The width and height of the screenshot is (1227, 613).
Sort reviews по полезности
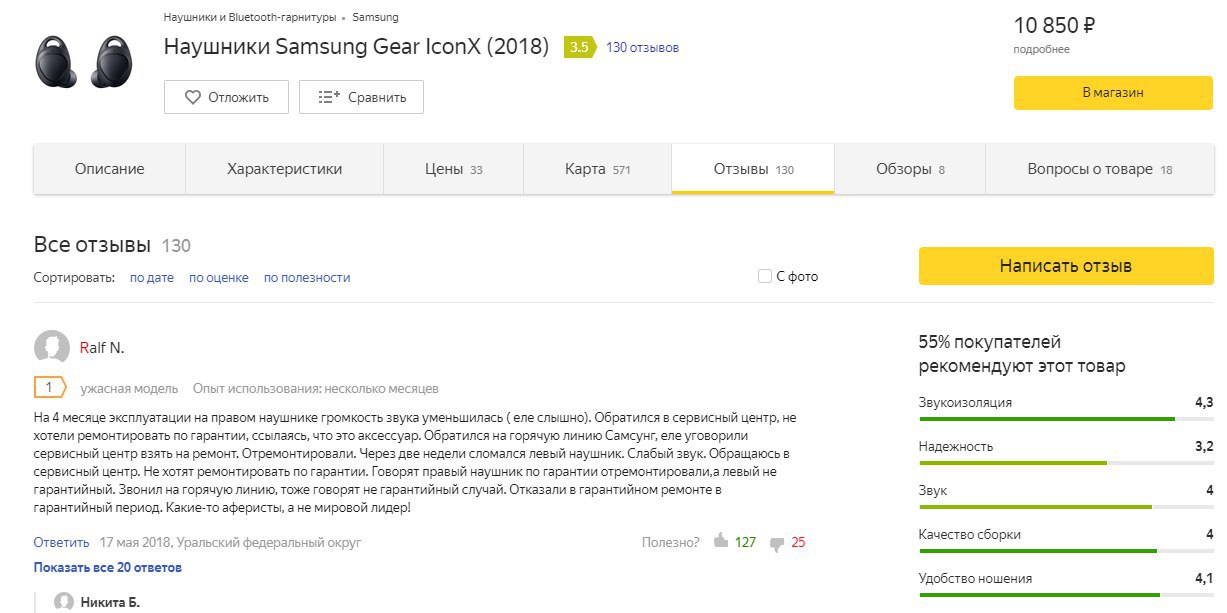307,277
